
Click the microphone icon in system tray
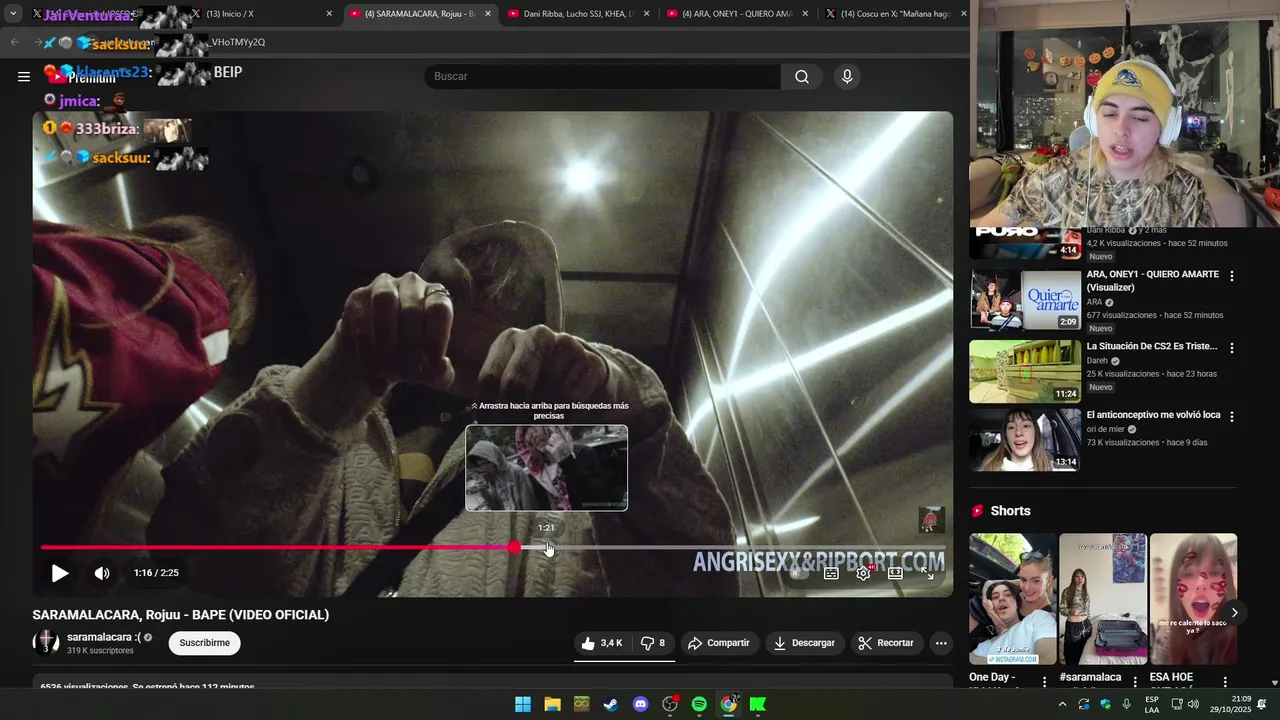pos(1127,704)
